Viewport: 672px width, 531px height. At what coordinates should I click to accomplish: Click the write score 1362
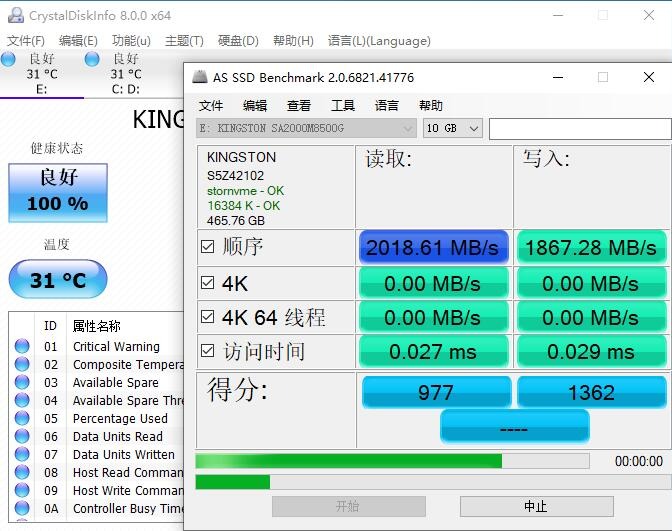pos(591,392)
